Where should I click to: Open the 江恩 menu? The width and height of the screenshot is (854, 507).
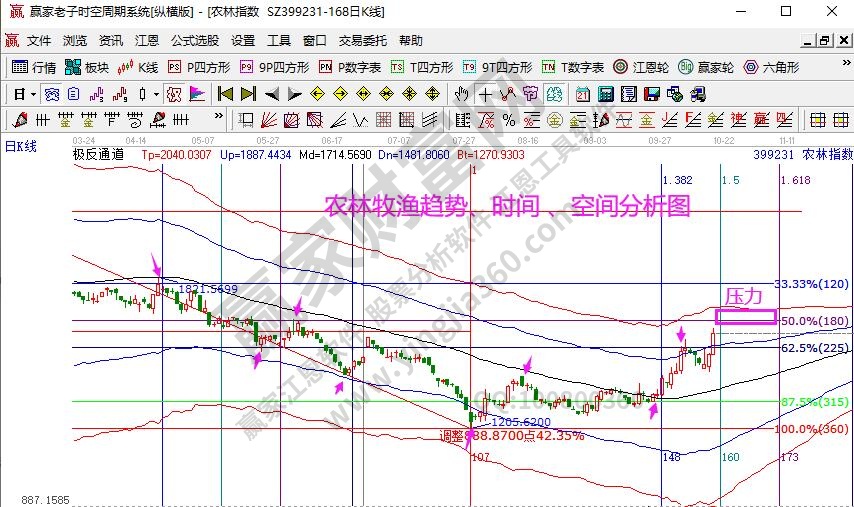click(x=146, y=41)
